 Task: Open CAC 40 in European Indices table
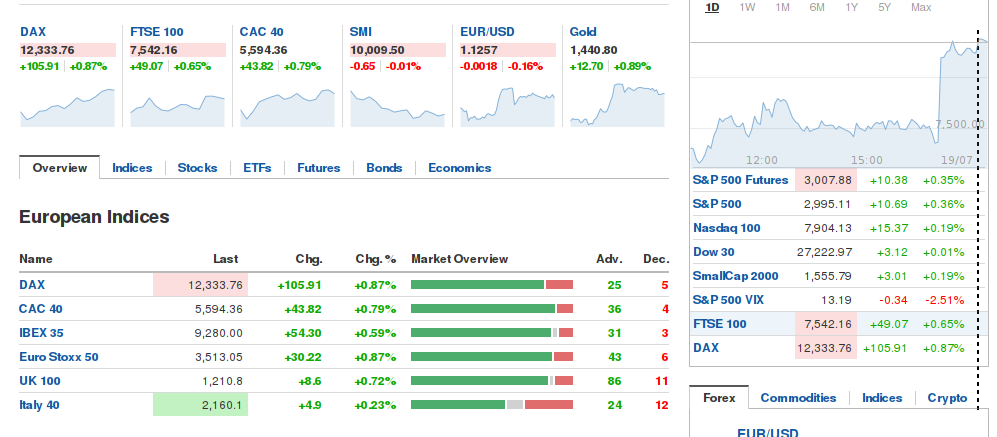(x=41, y=309)
